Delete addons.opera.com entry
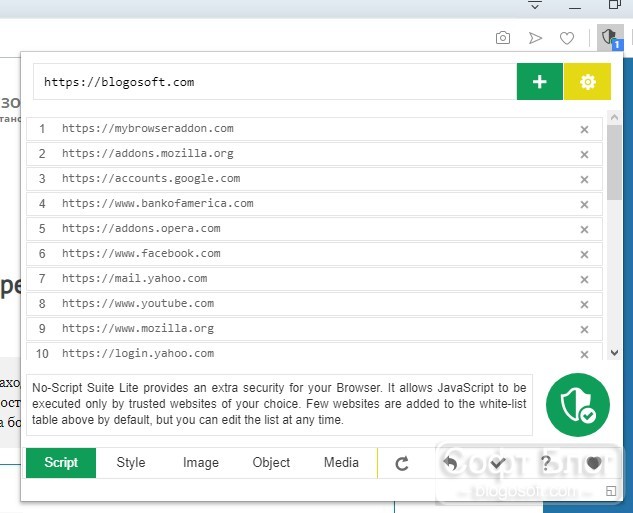 pos(584,230)
